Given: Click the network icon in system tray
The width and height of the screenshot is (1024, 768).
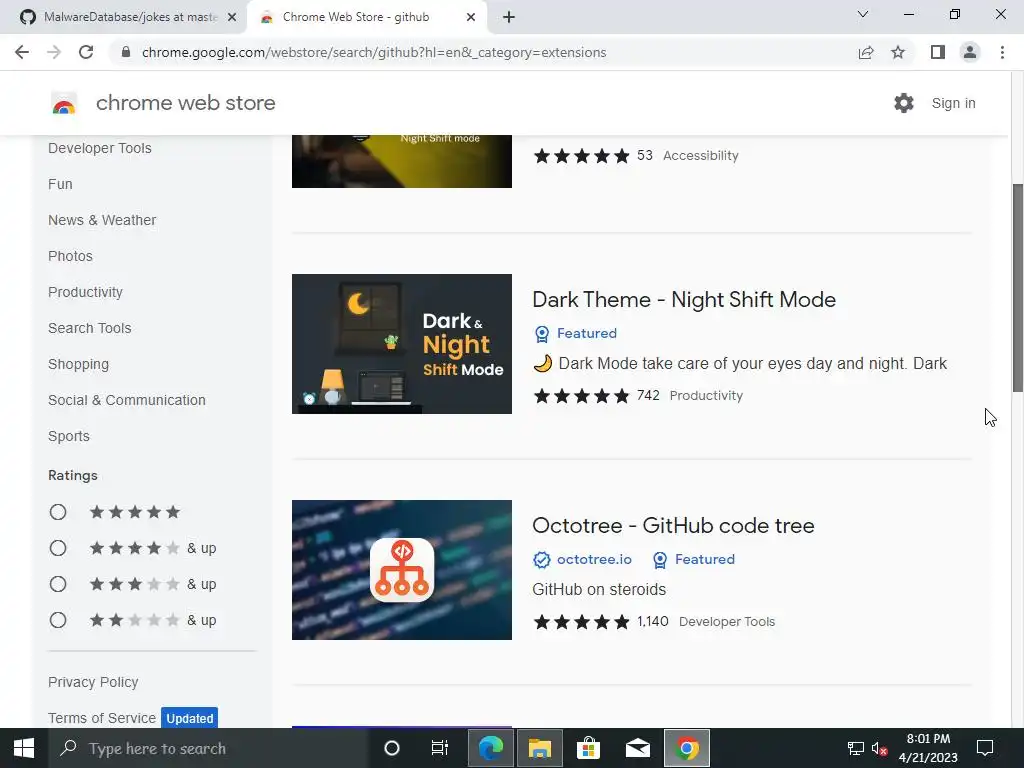Looking at the screenshot, I should (x=856, y=748).
